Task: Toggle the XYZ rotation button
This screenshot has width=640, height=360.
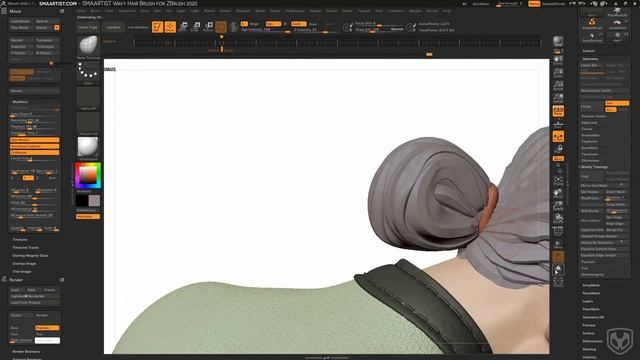Action: (558, 158)
